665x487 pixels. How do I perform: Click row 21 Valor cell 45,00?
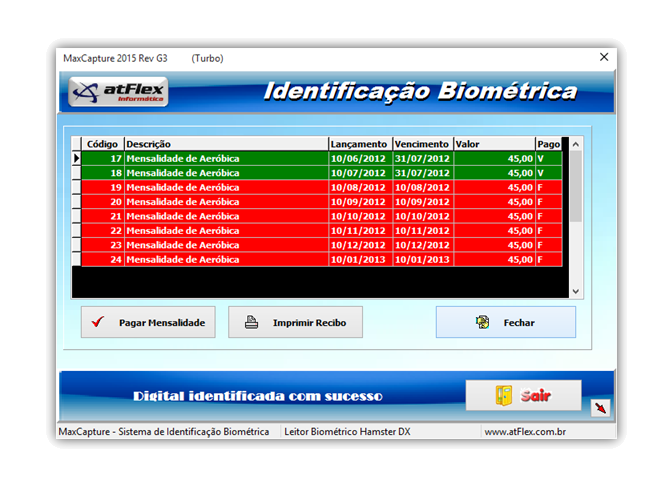494,216
